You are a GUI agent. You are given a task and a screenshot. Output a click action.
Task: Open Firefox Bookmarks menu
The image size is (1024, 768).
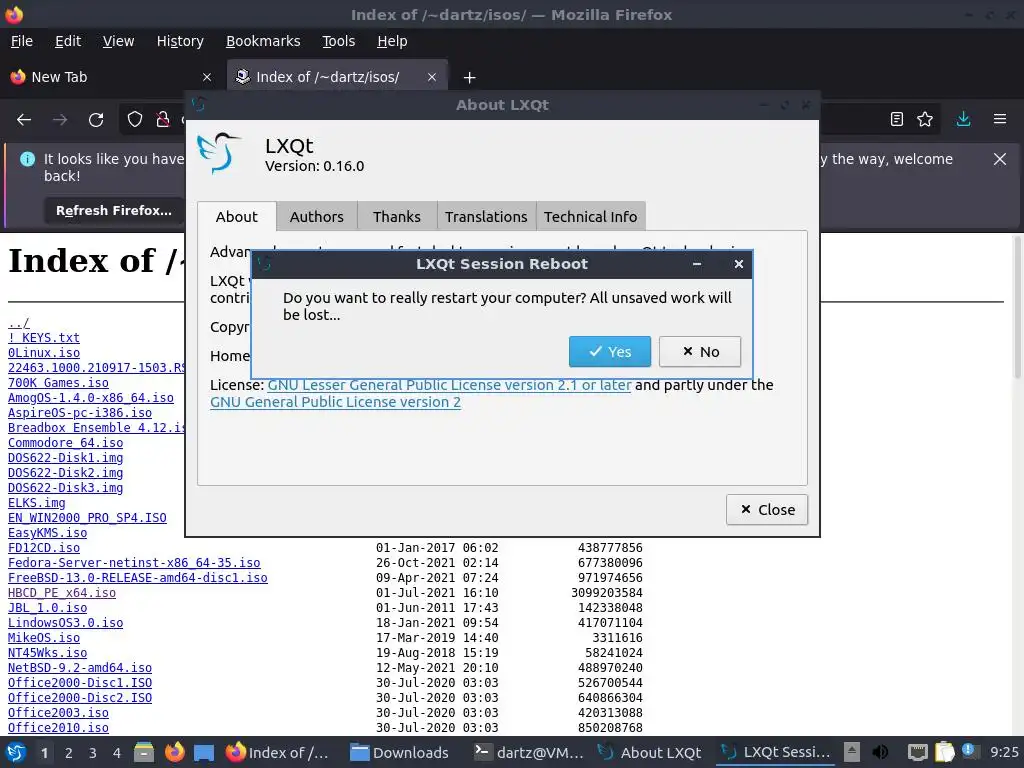(x=263, y=41)
